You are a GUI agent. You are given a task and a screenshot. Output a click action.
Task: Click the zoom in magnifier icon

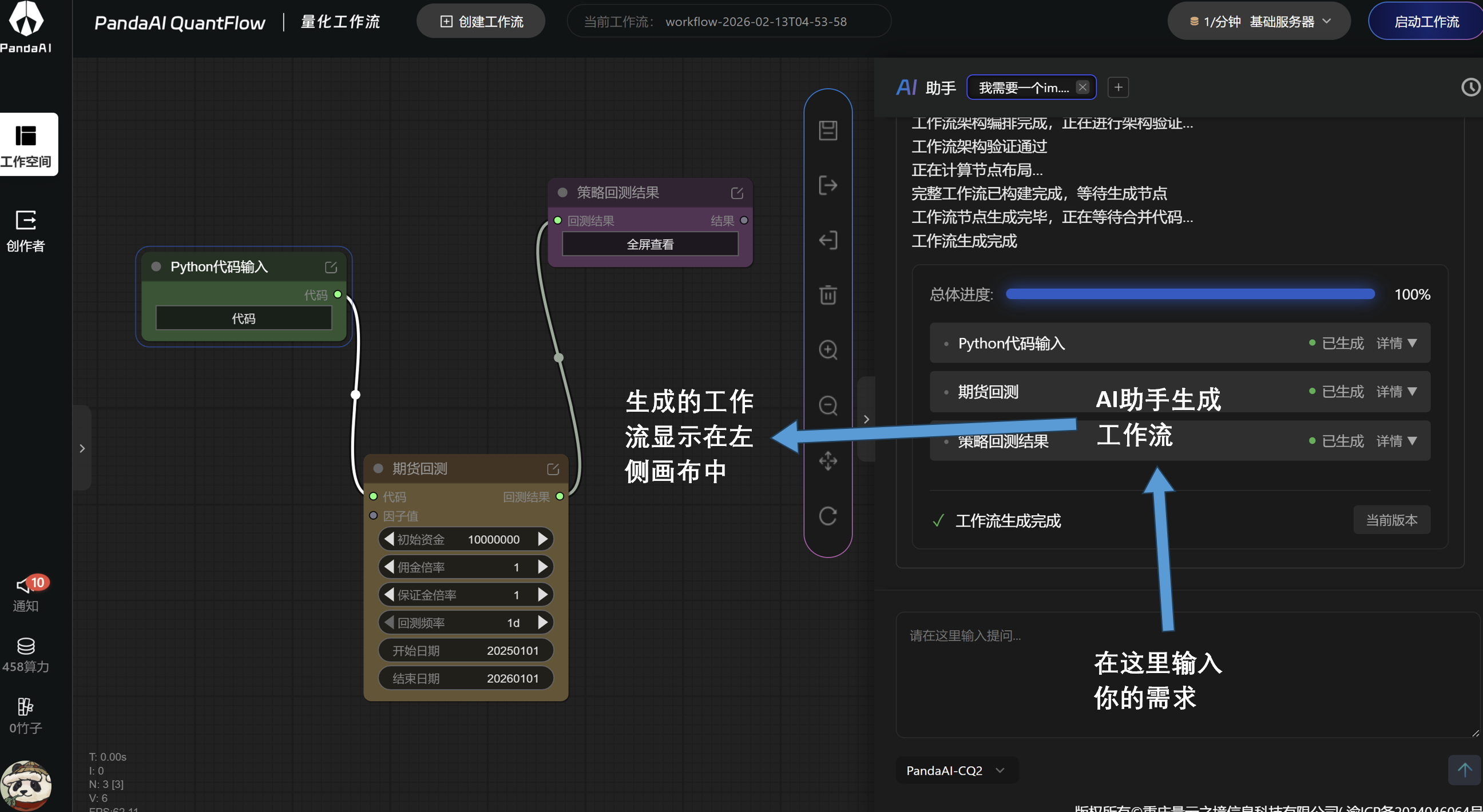click(828, 350)
